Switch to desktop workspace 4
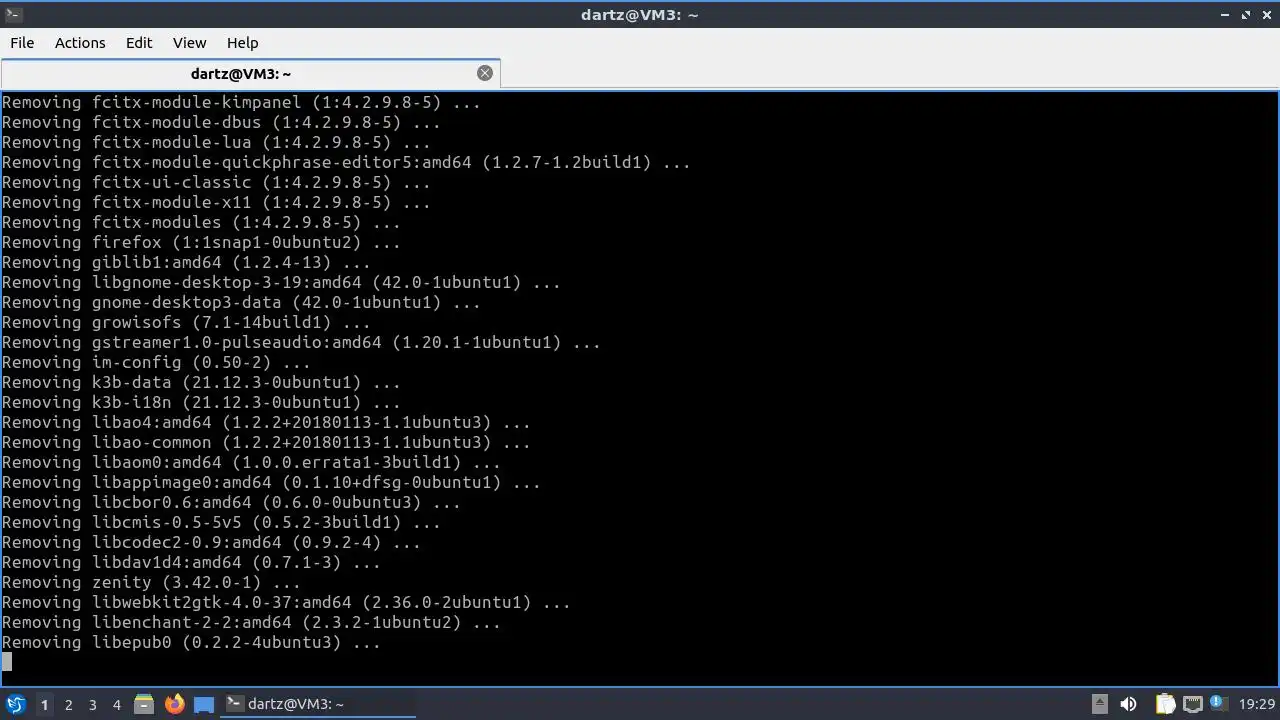The width and height of the screenshot is (1280, 720). [116, 705]
